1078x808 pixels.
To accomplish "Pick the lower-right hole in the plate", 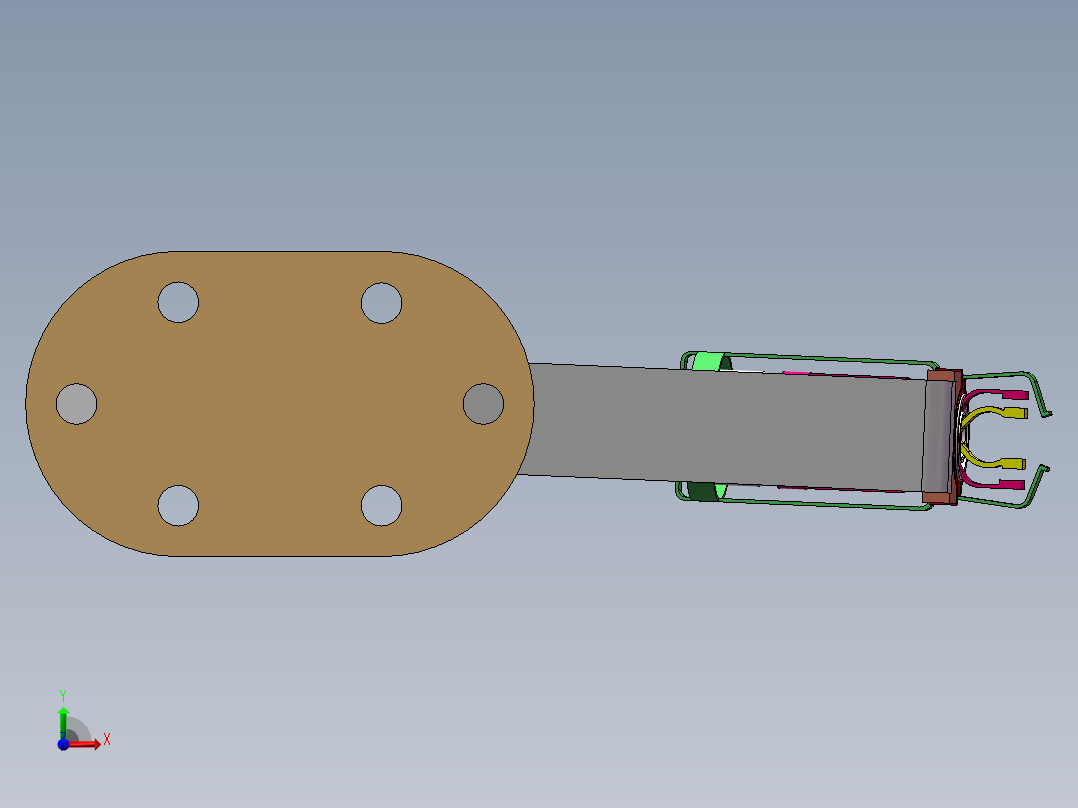I will [x=382, y=505].
